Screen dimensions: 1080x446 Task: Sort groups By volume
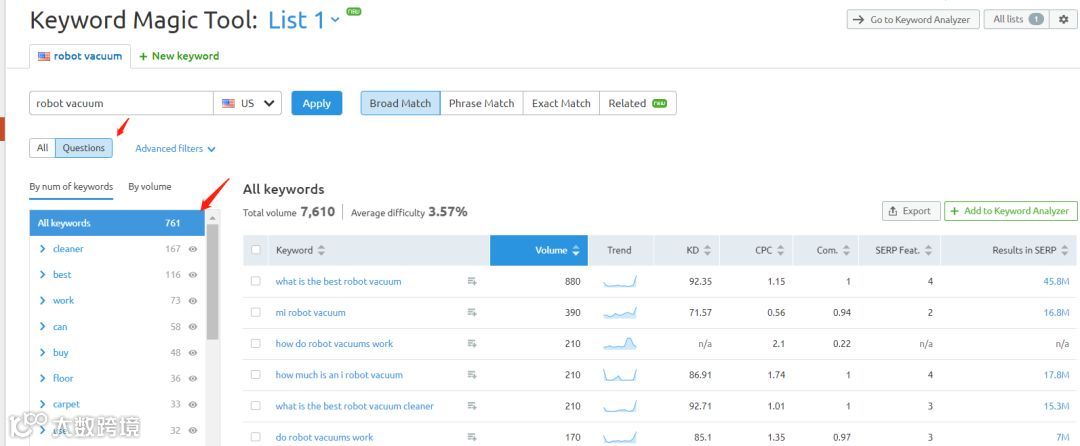point(149,187)
